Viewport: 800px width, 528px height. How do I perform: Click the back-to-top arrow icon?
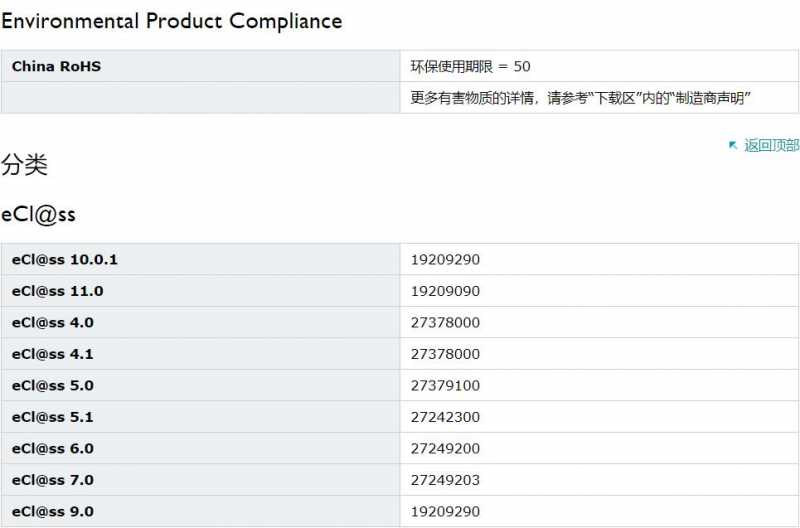[733, 145]
